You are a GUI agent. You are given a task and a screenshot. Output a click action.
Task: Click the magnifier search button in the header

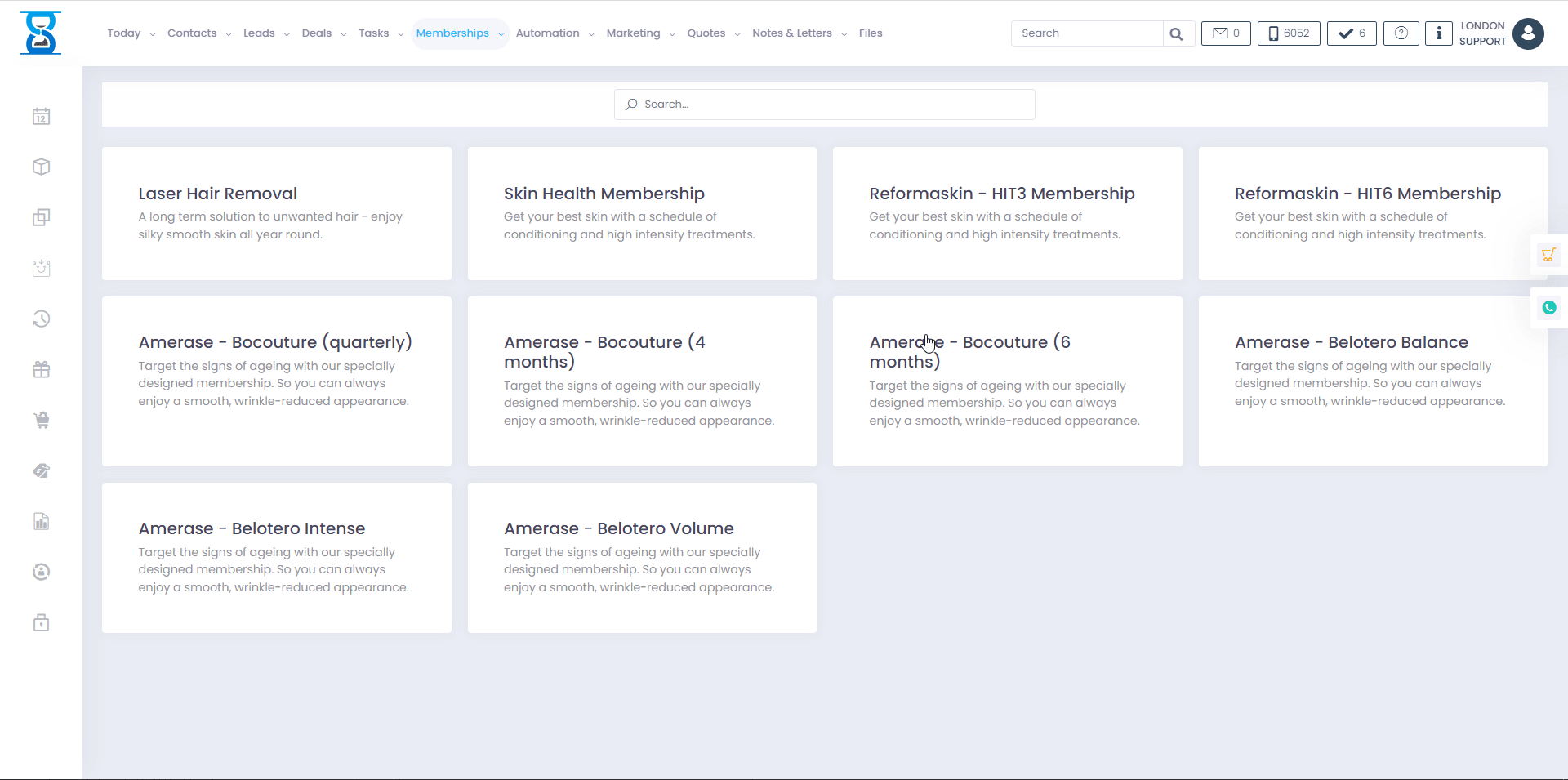[1176, 33]
